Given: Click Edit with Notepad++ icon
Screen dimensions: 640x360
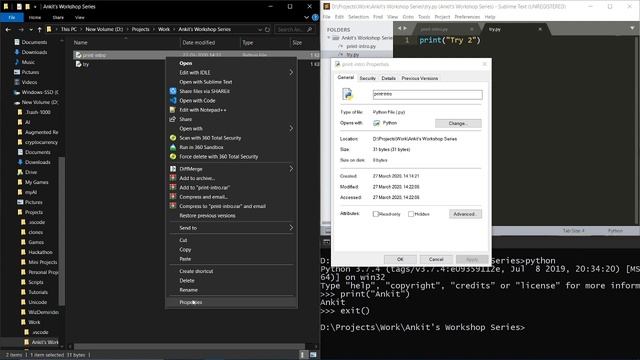Looking at the screenshot, I should click(x=173, y=110).
